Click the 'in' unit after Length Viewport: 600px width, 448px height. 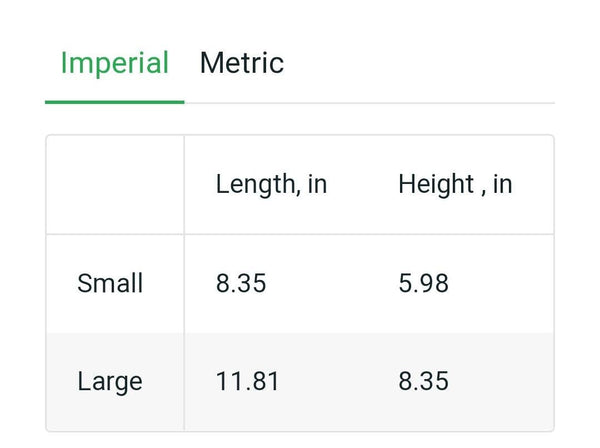(x=317, y=184)
